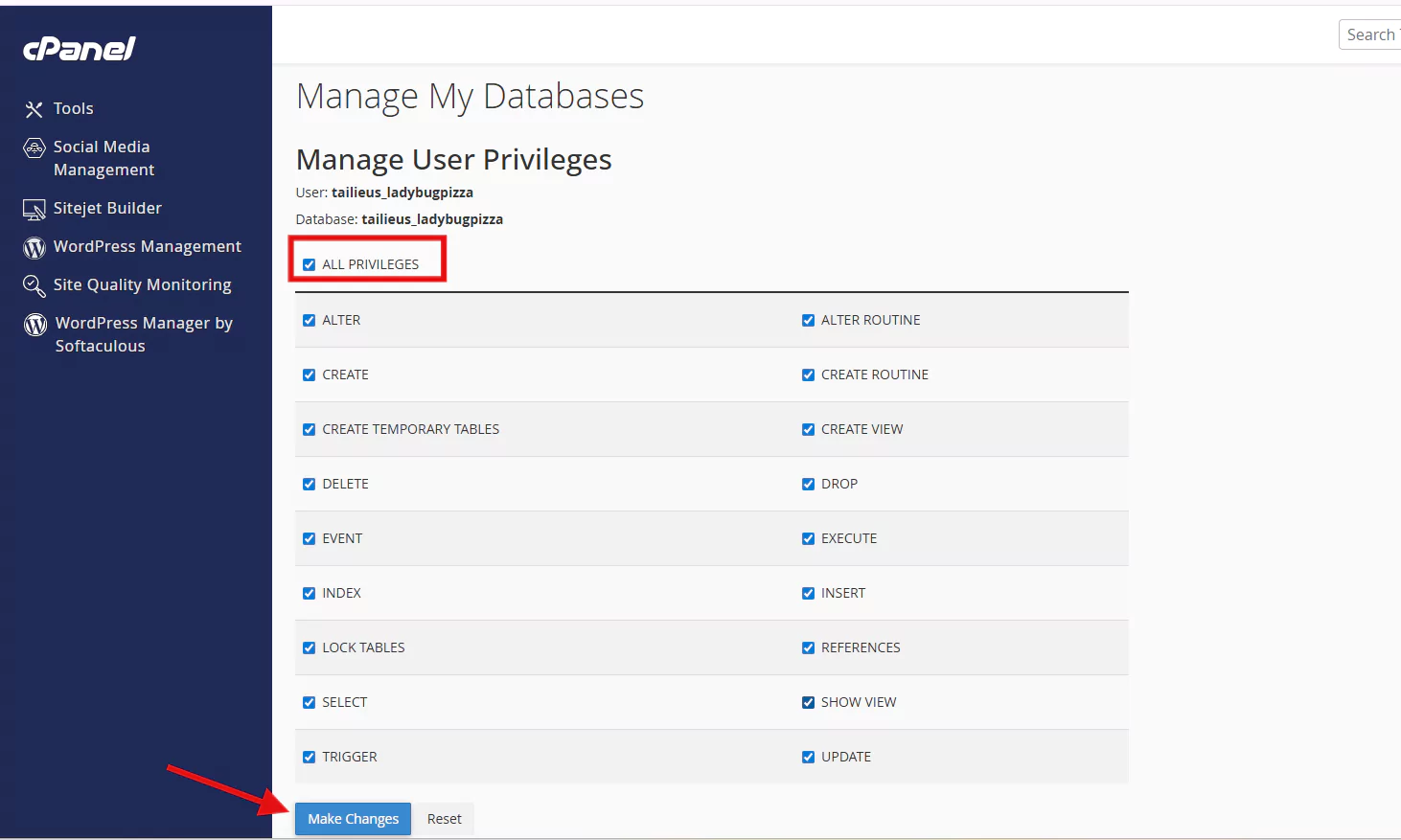The height and width of the screenshot is (840, 1401).
Task: Go to Sitejet Builder
Action: click(x=107, y=208)
